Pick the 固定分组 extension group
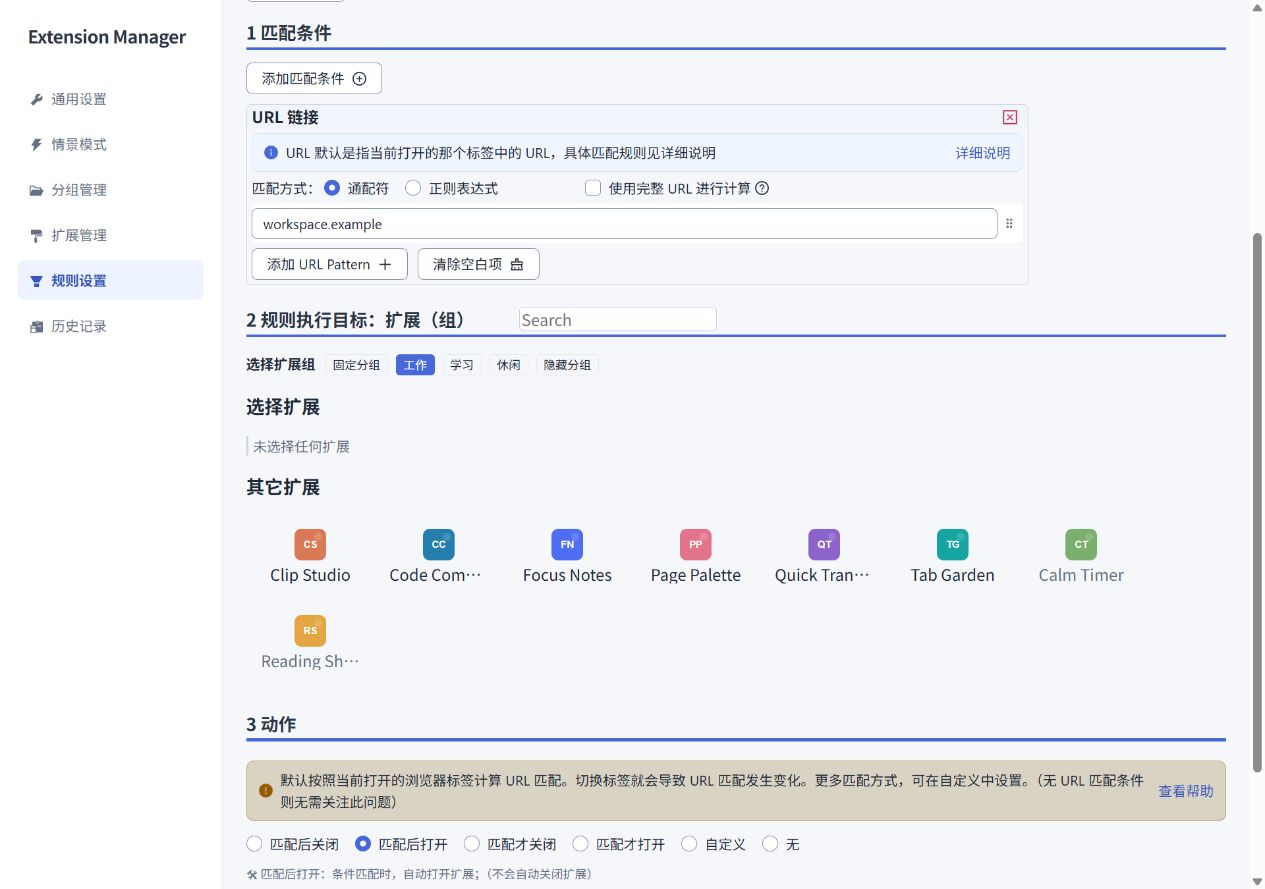 (357, 365)
